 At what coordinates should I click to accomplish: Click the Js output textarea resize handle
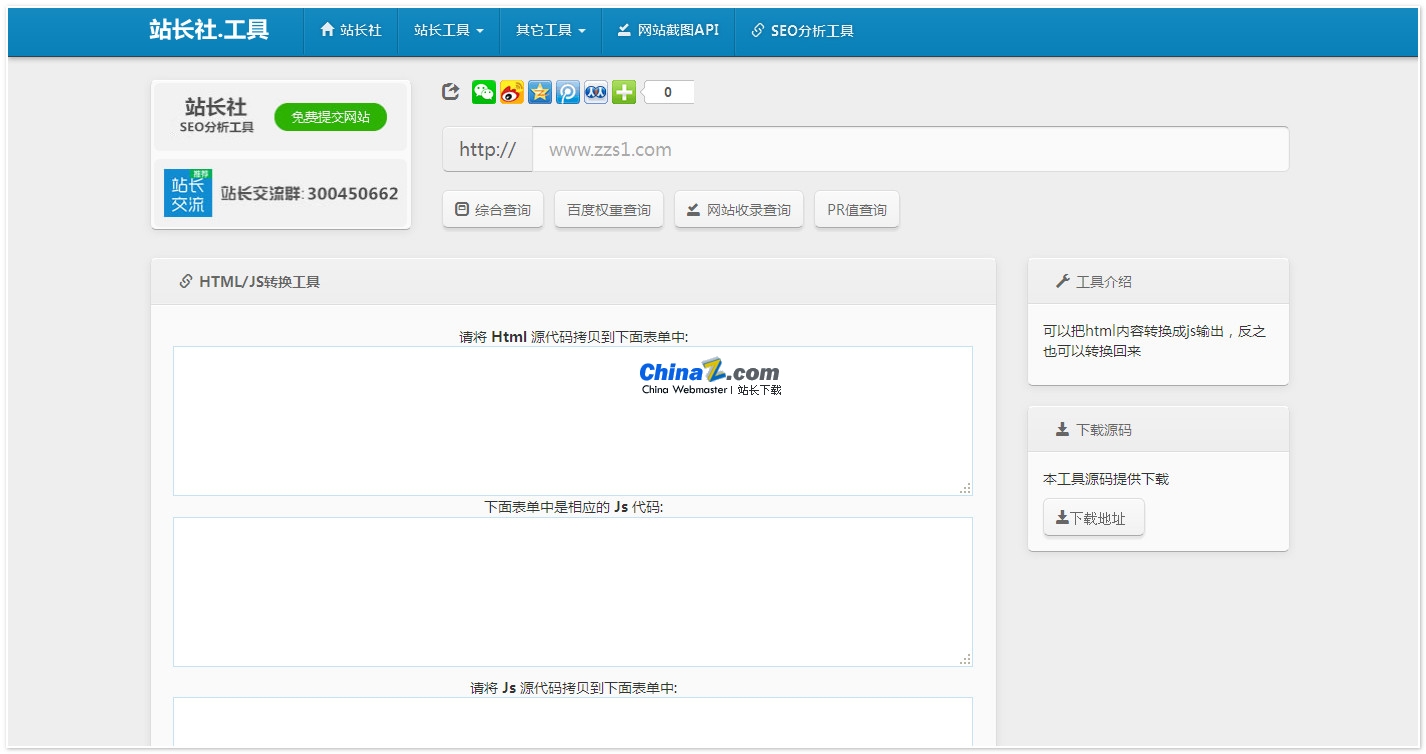[x=965, y=659]
